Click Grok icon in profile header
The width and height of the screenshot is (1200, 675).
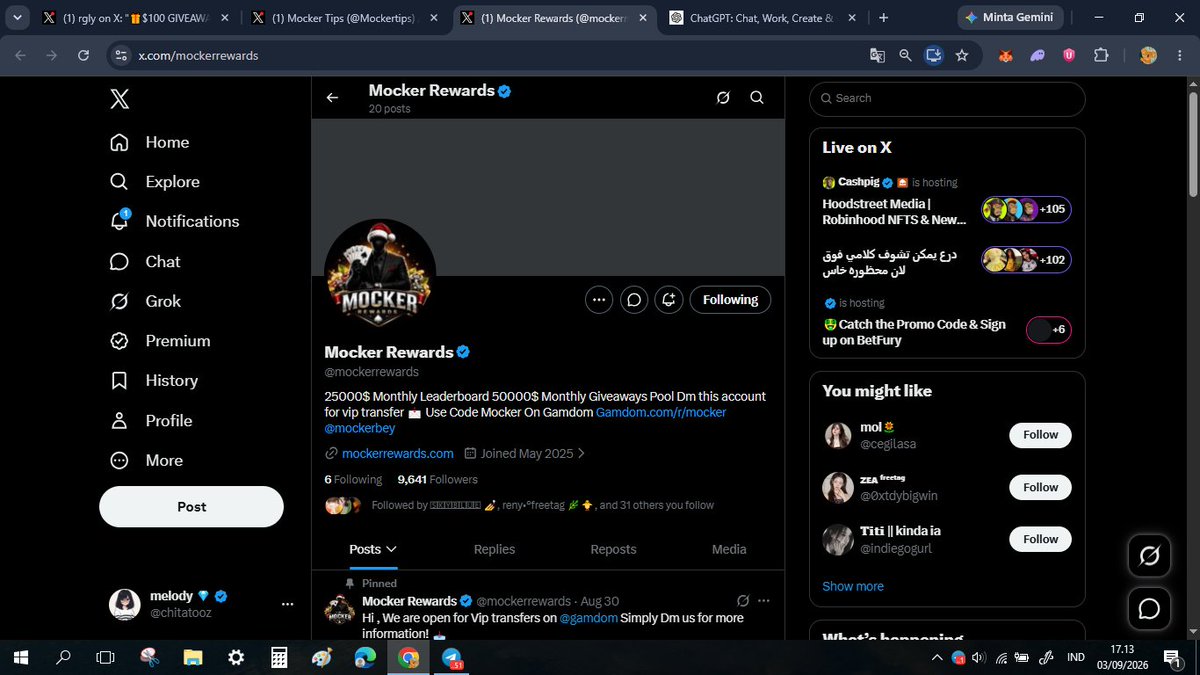pyautogui.click(x=723, y=98)
